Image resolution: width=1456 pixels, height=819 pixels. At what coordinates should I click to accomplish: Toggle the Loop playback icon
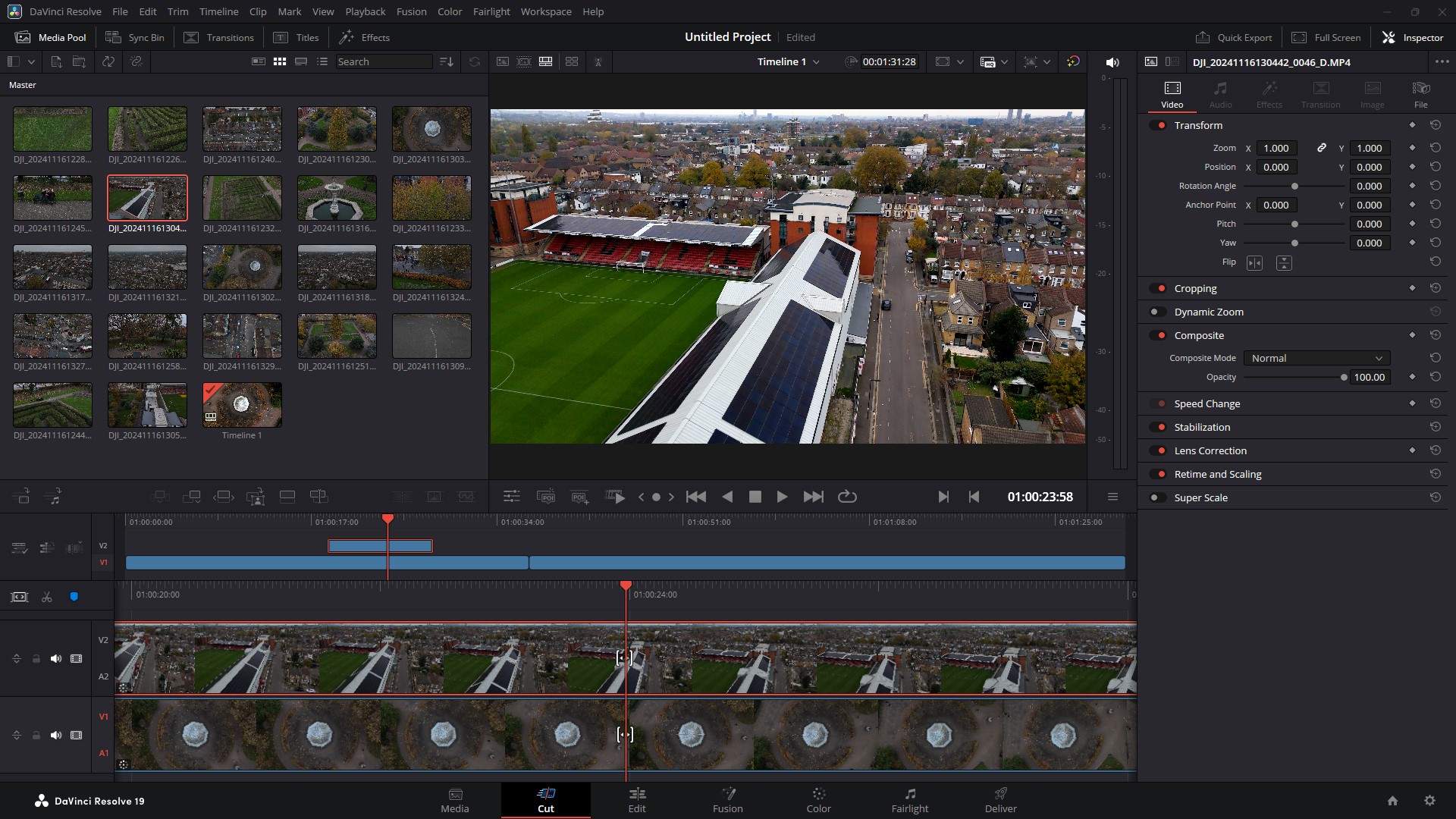click(847, 497)
